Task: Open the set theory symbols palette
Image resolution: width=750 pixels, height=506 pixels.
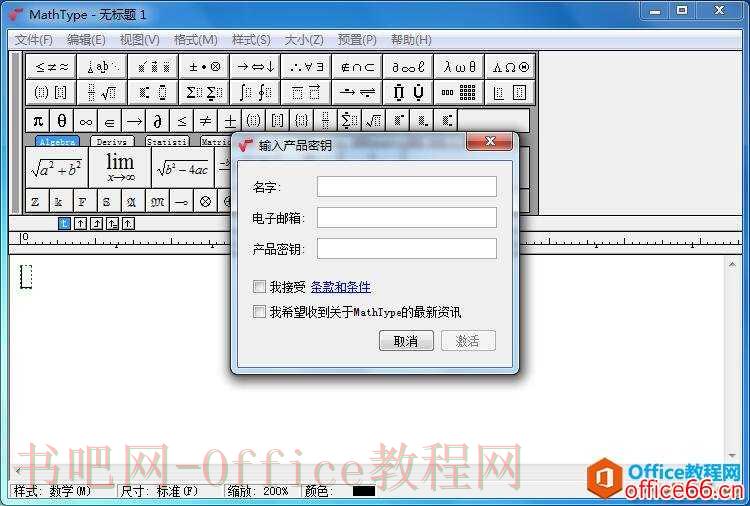Action: 357,67
